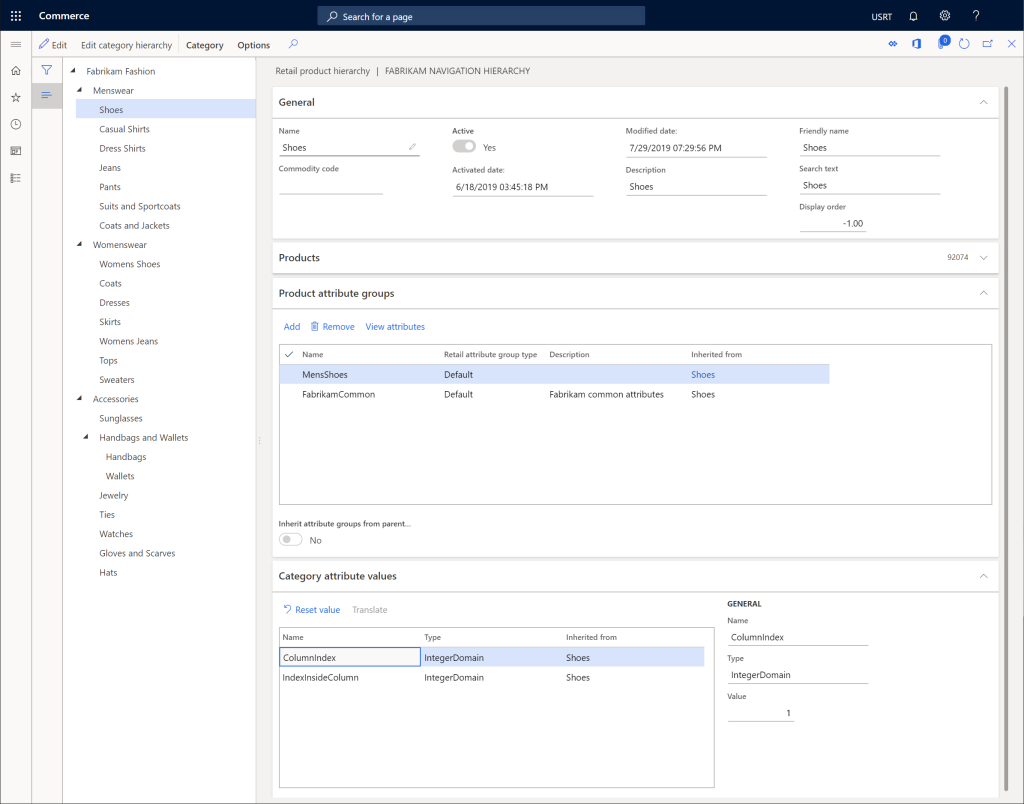Select Dress Shirts category
Image resolution: width=1024 pixels, height=804 pixels.
click(x=122, y=148)
